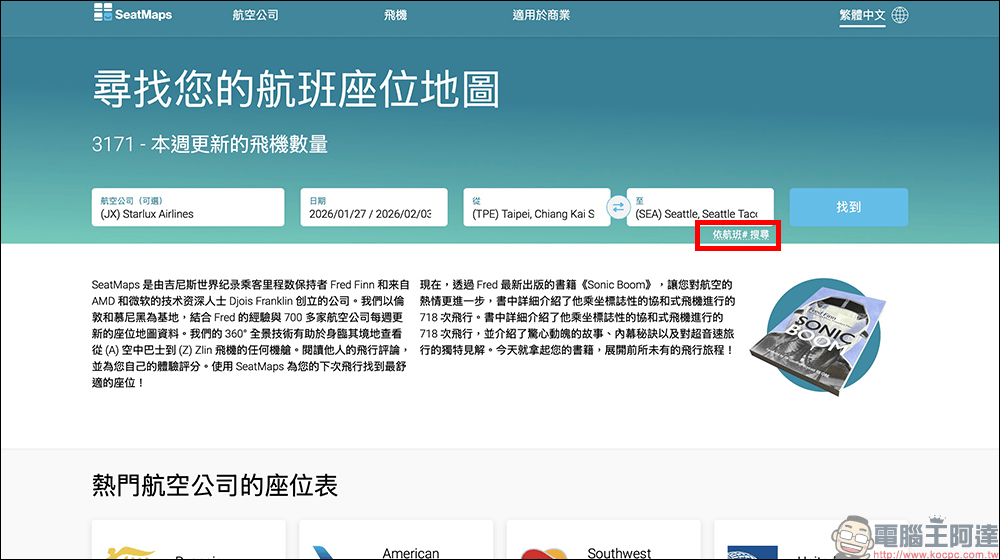Click the 熱門航空公司的座位表 heading

coord(214,485)
